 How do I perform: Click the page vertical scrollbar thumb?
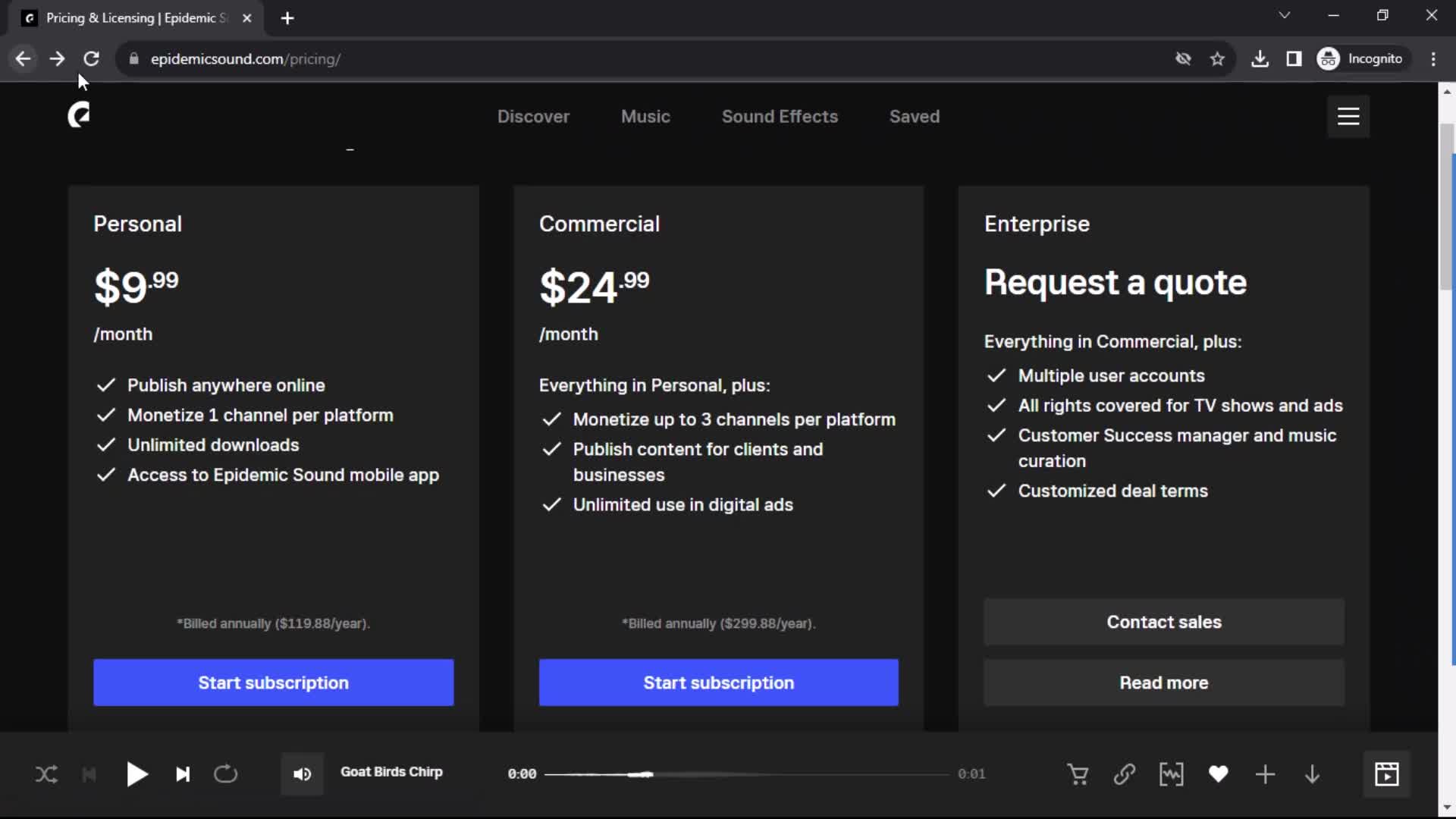point(1447,206)
